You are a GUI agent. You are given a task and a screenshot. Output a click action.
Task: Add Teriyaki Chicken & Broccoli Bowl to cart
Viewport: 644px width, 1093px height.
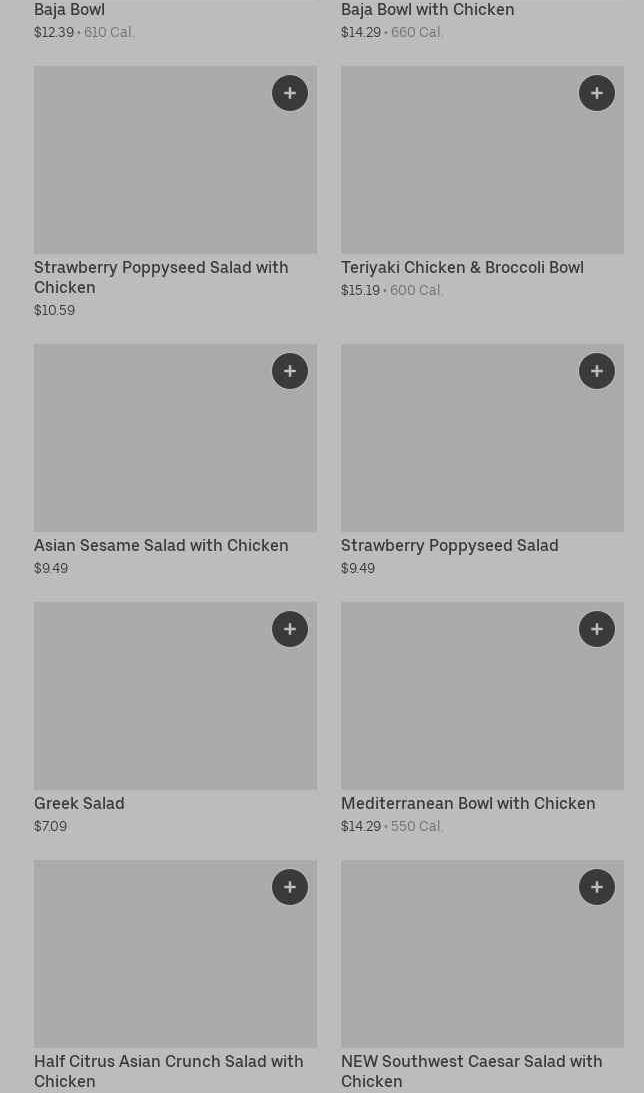pyautogui.click(x=597, y=93)
